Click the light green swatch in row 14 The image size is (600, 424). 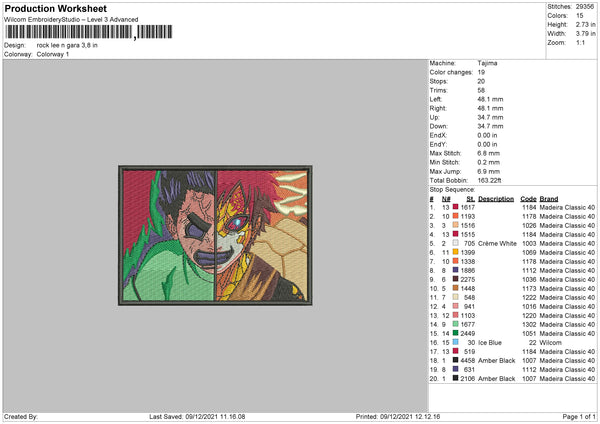click(x=455, y=324)
